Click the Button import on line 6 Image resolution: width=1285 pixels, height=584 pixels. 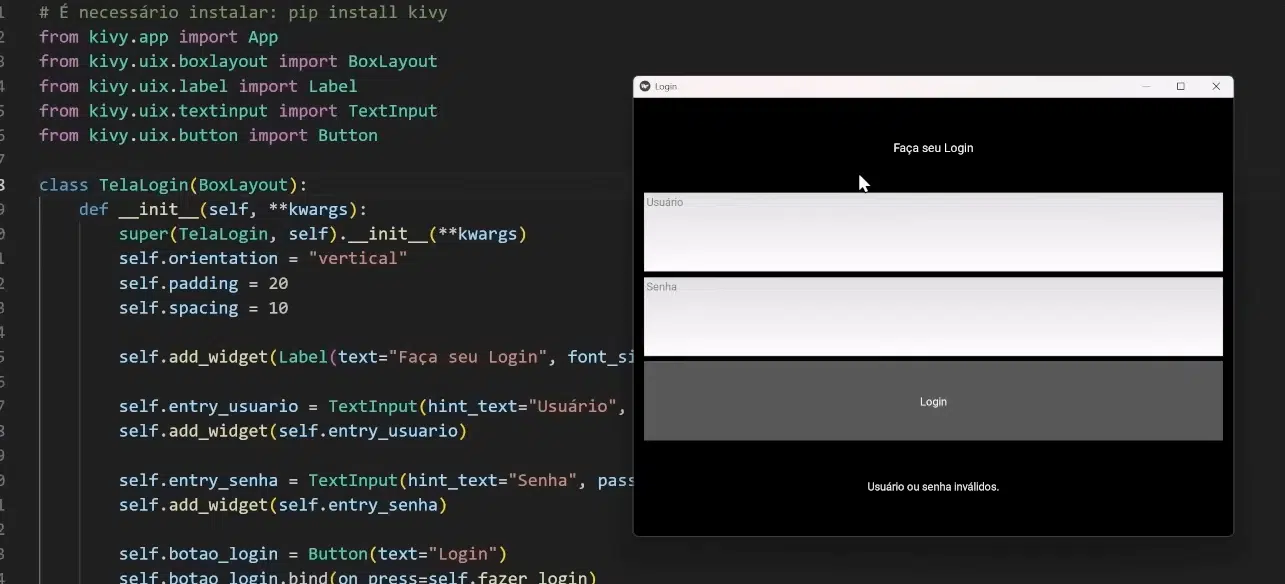[x=347, y=135]
